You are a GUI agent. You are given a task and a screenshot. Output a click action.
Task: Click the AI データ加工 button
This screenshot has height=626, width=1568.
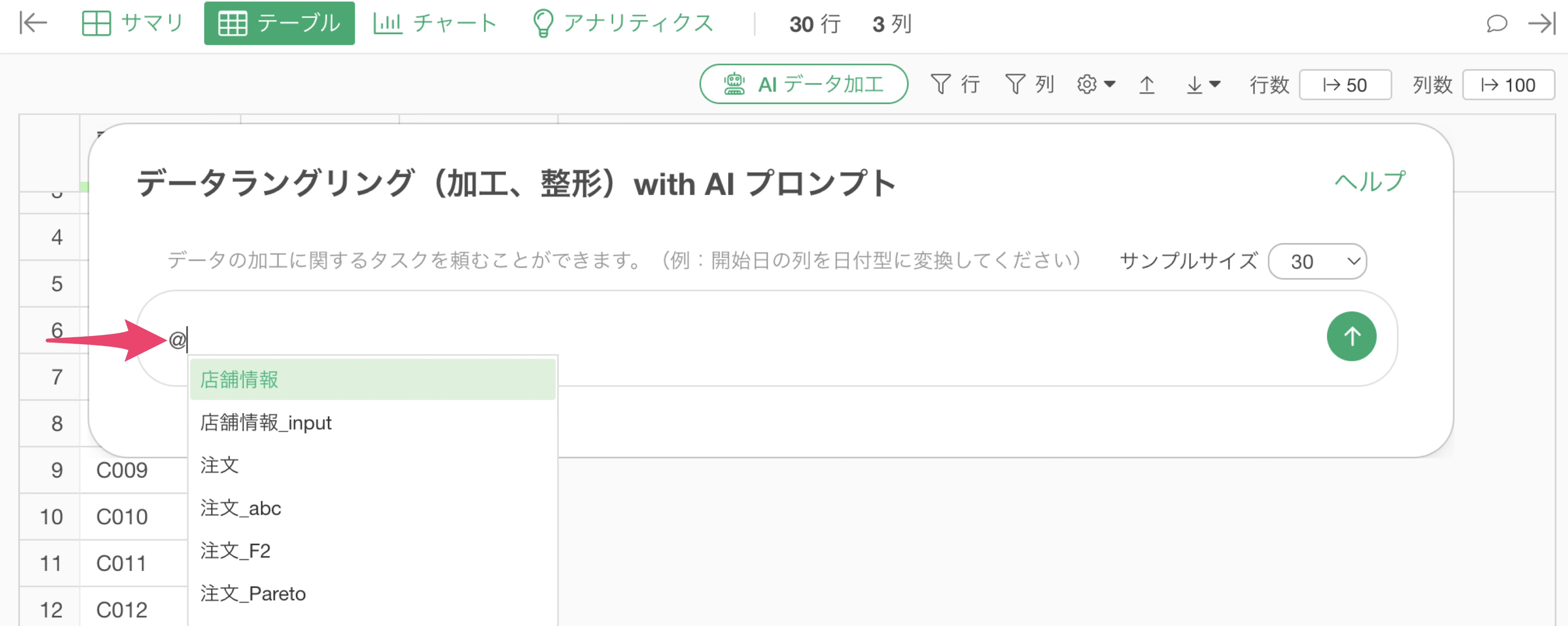804,84
